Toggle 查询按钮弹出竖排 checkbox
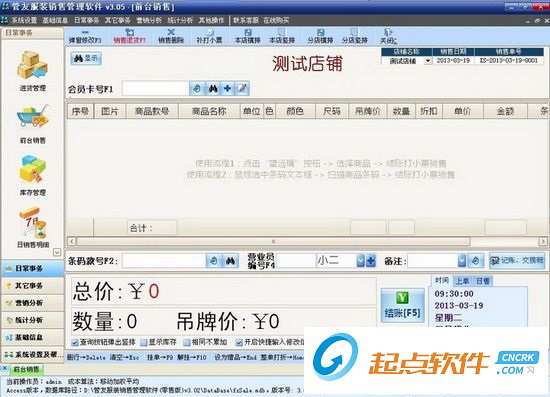Screen dimensions: 550x397 [x=75, y=343]
